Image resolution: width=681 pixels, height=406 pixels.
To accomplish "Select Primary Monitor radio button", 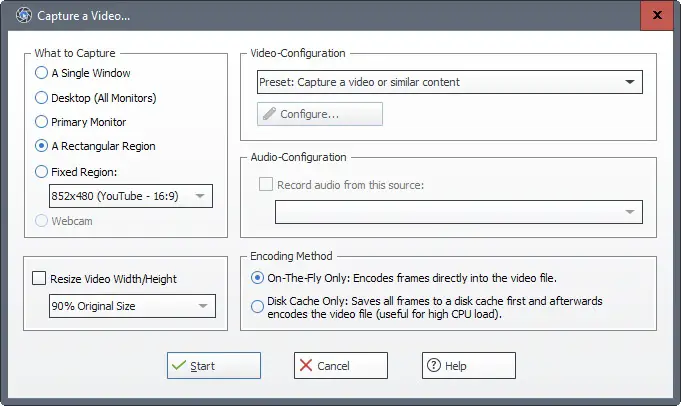I will (41, 122).
